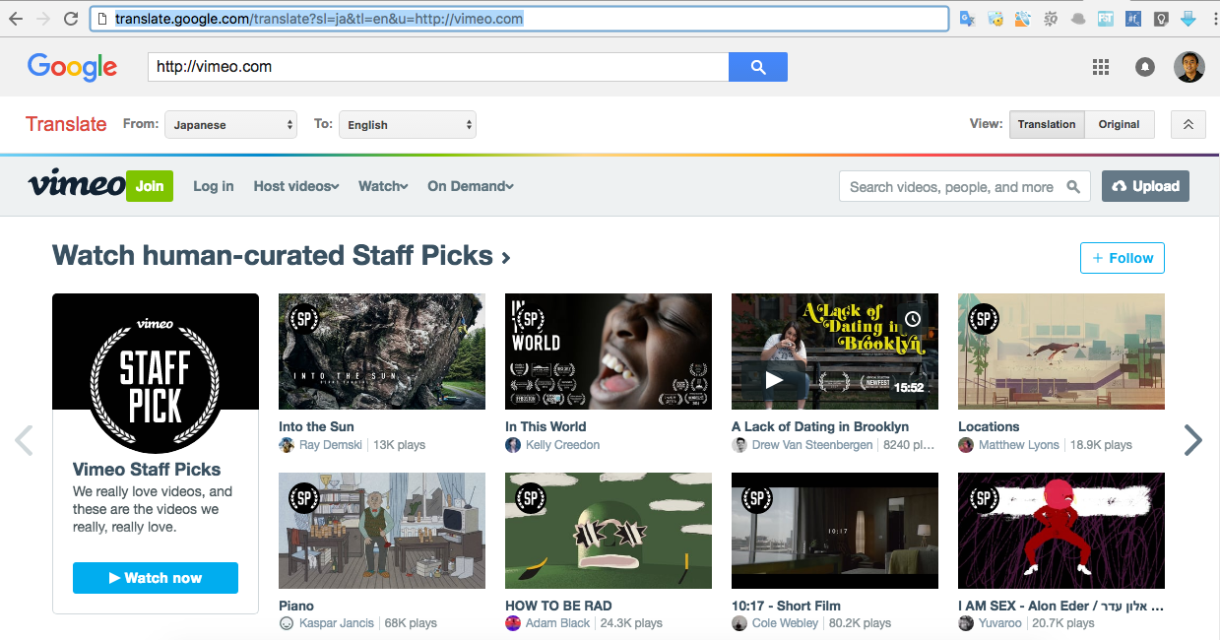Open the Google apps grid
The height and width of the screenshot is (640, 1220).
1101,67
